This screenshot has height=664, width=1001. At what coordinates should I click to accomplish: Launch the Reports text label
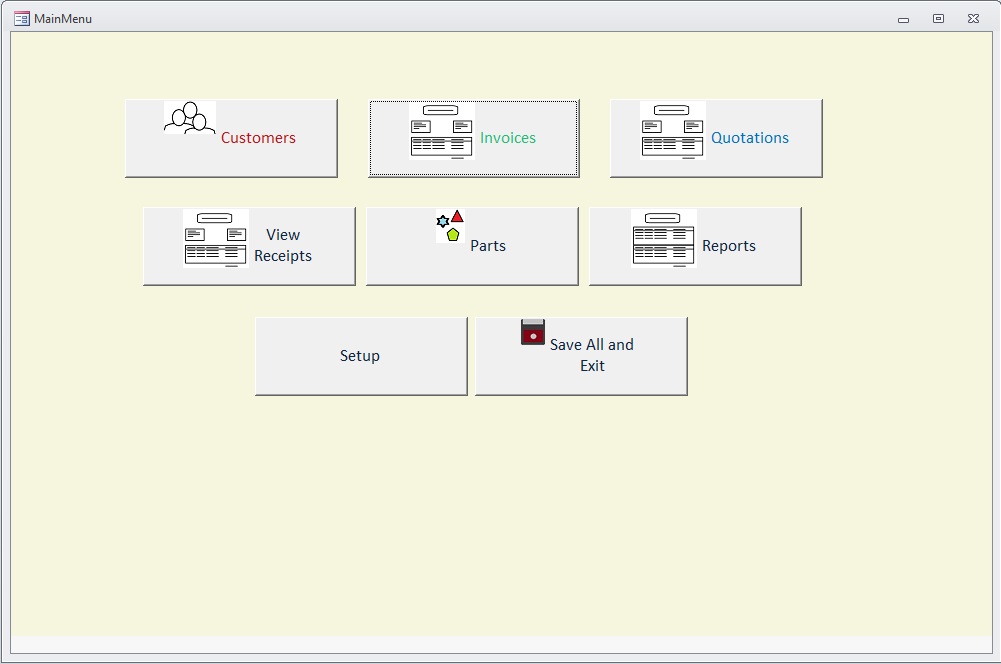pos(729,246)
